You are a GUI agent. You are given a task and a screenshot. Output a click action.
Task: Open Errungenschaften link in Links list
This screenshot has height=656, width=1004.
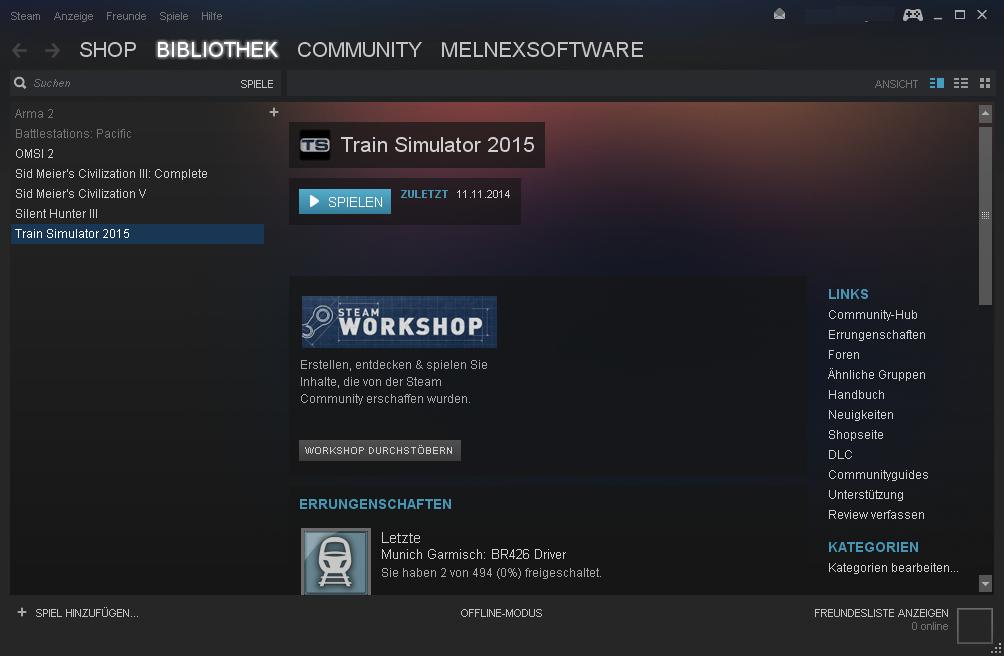[877, 335]
